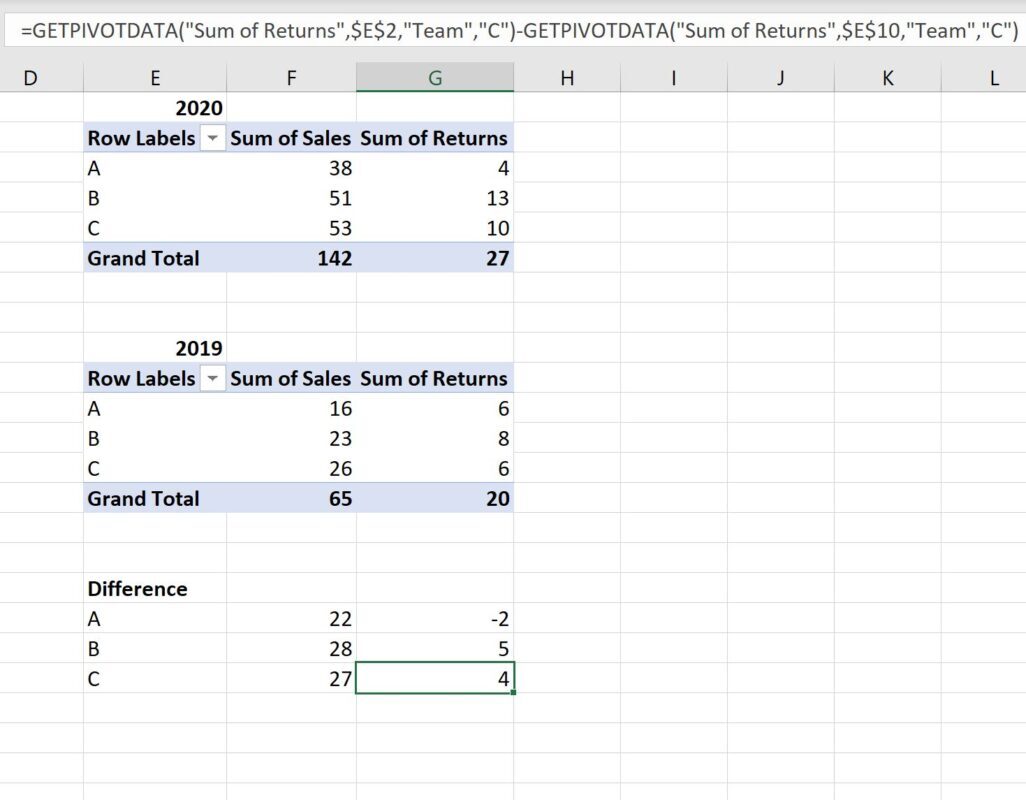Click the 2020 Grand Total sales cell 142
1026x800 pixels.
291,258
